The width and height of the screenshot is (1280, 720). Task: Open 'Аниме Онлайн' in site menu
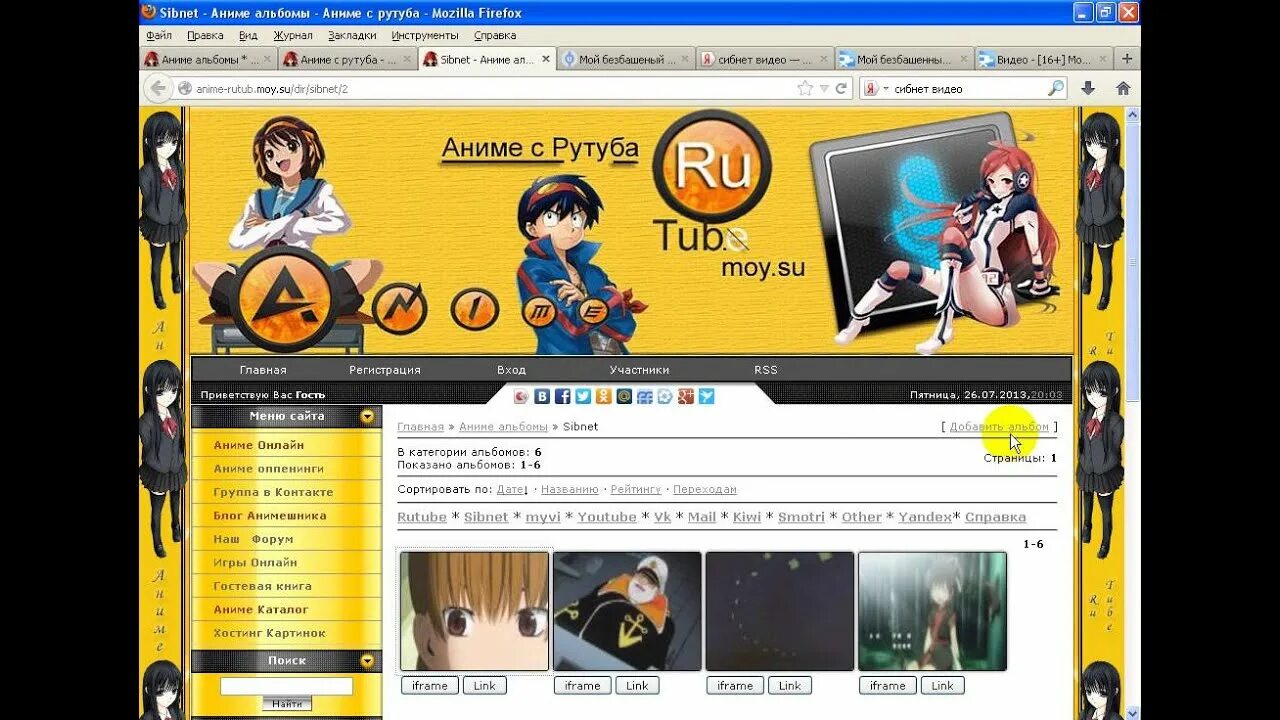[x=259, y=445]
